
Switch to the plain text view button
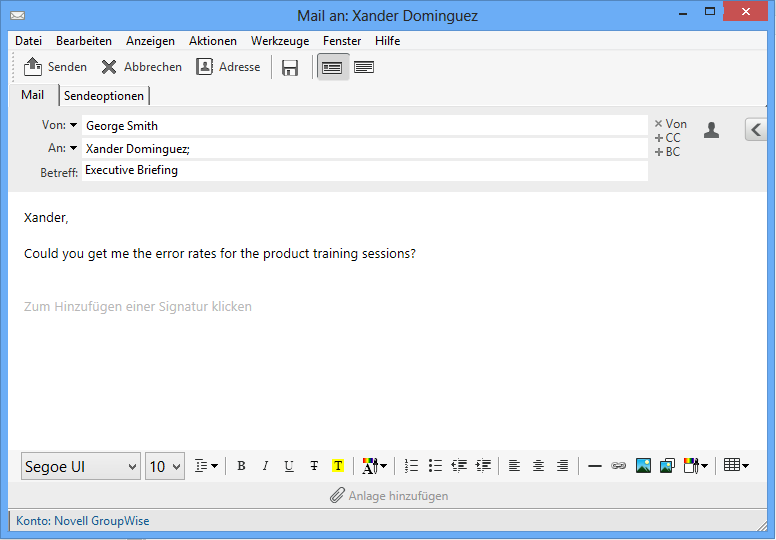364,67
